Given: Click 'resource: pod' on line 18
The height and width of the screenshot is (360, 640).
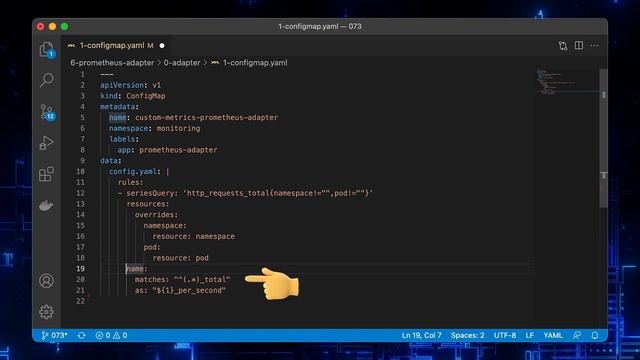Looking at the screenshot, I should pyautogui.click(x=180, y=258).
